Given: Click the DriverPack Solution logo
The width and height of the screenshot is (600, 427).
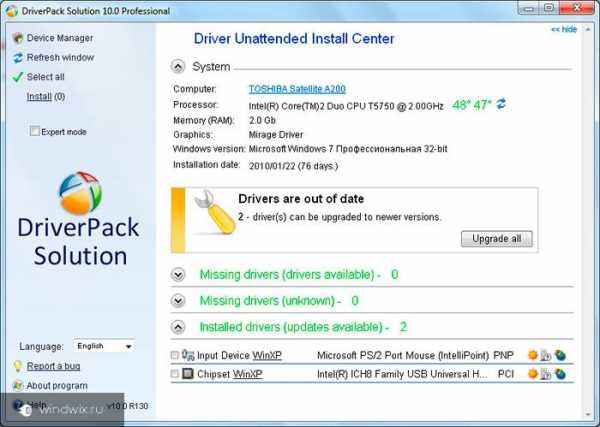Looking at the screenshot, I should (78, 220).
